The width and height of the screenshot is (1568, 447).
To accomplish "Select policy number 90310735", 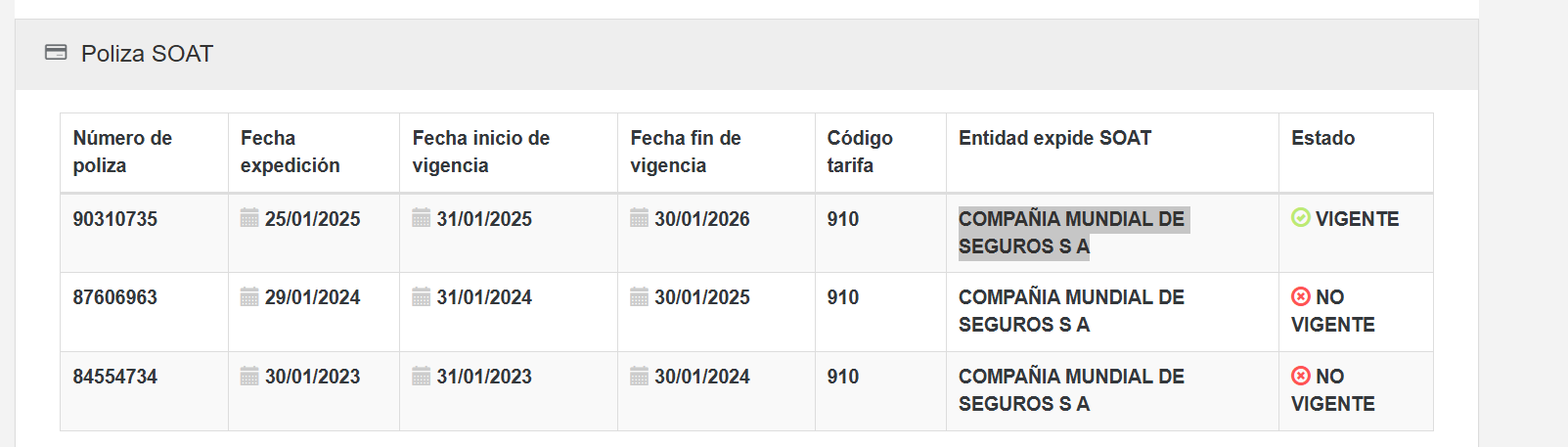I will click(x=115, y=219).
